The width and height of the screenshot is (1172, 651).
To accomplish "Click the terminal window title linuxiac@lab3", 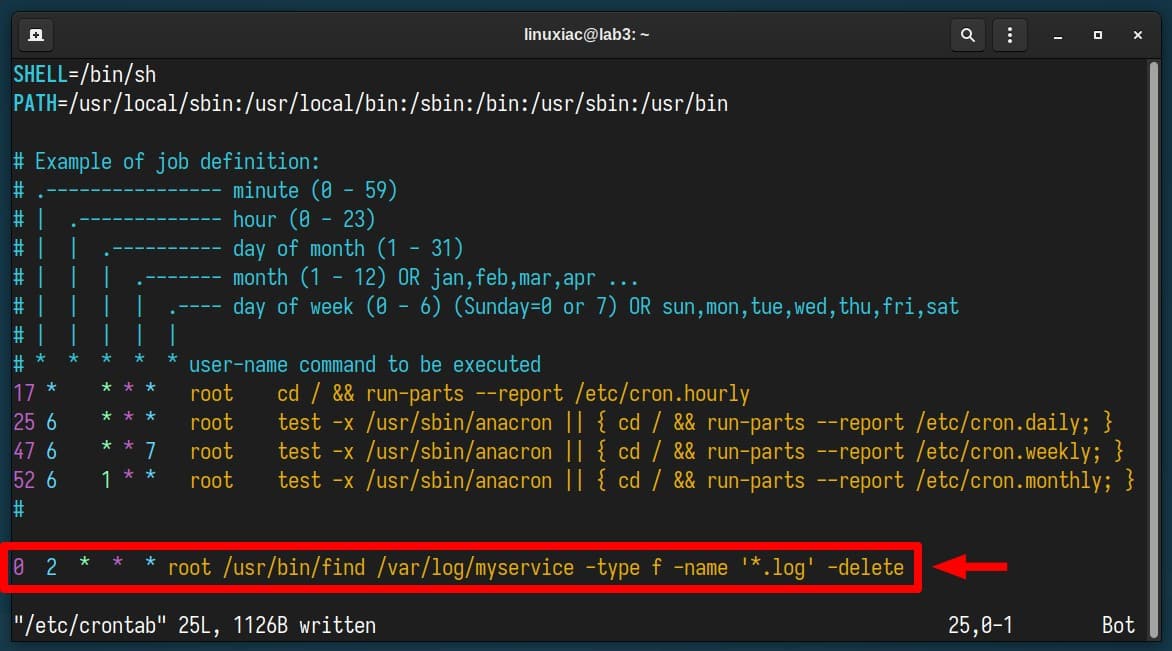I will pyautogui.click(x=586, y=34).
